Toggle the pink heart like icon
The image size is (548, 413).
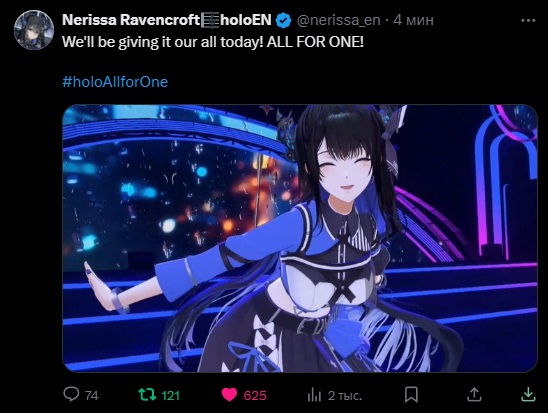point(229,395)
